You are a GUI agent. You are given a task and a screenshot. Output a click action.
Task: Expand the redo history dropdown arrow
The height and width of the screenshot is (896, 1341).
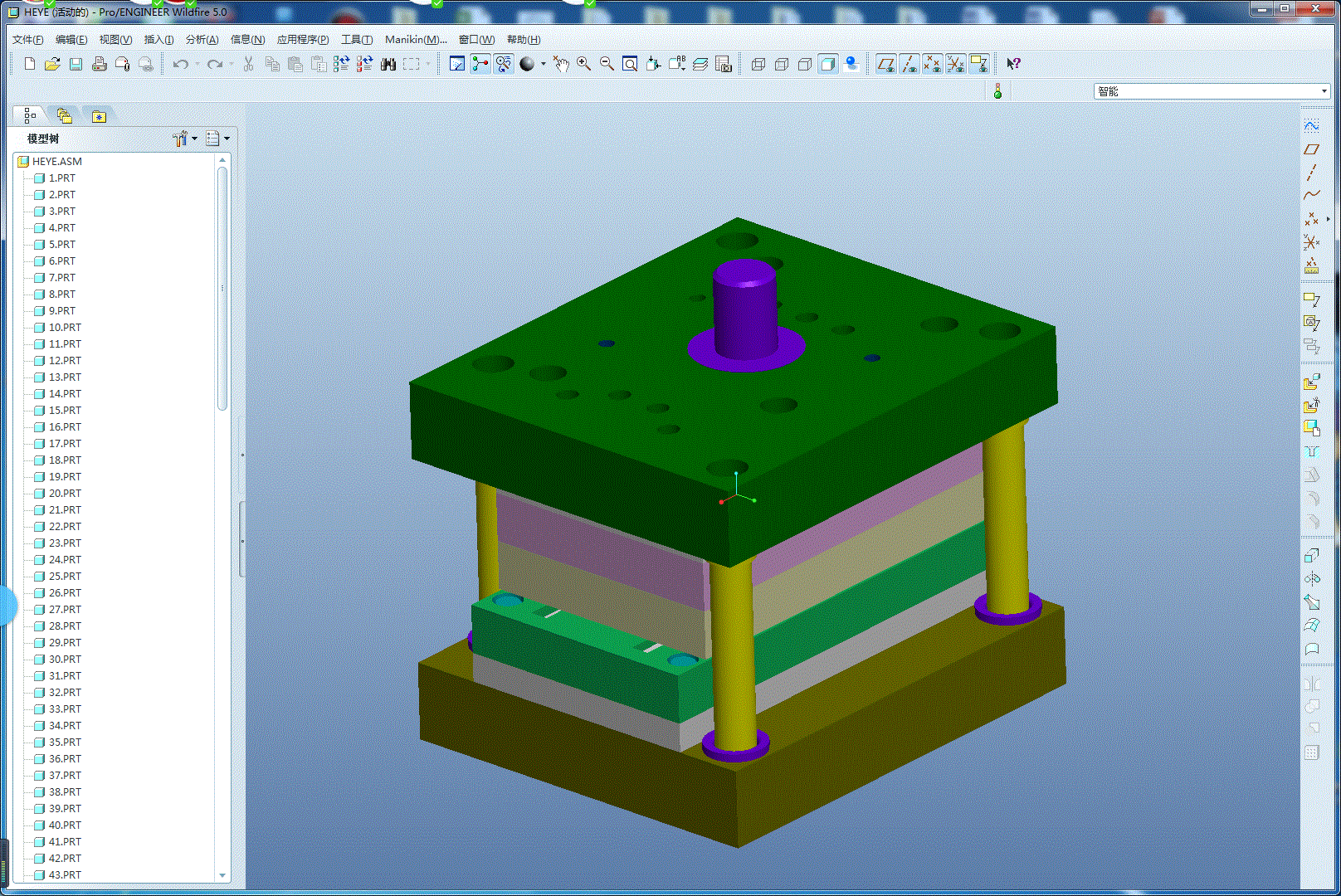232,64
